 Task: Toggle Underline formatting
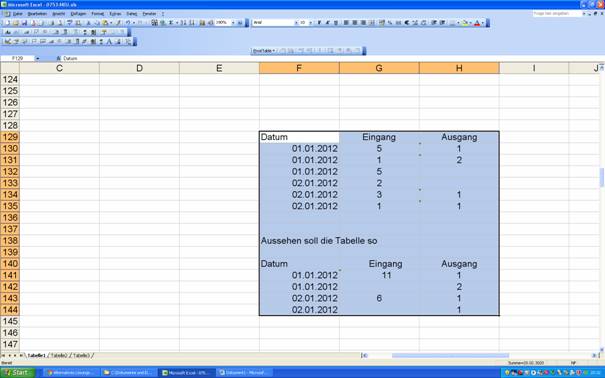point(336,23)
